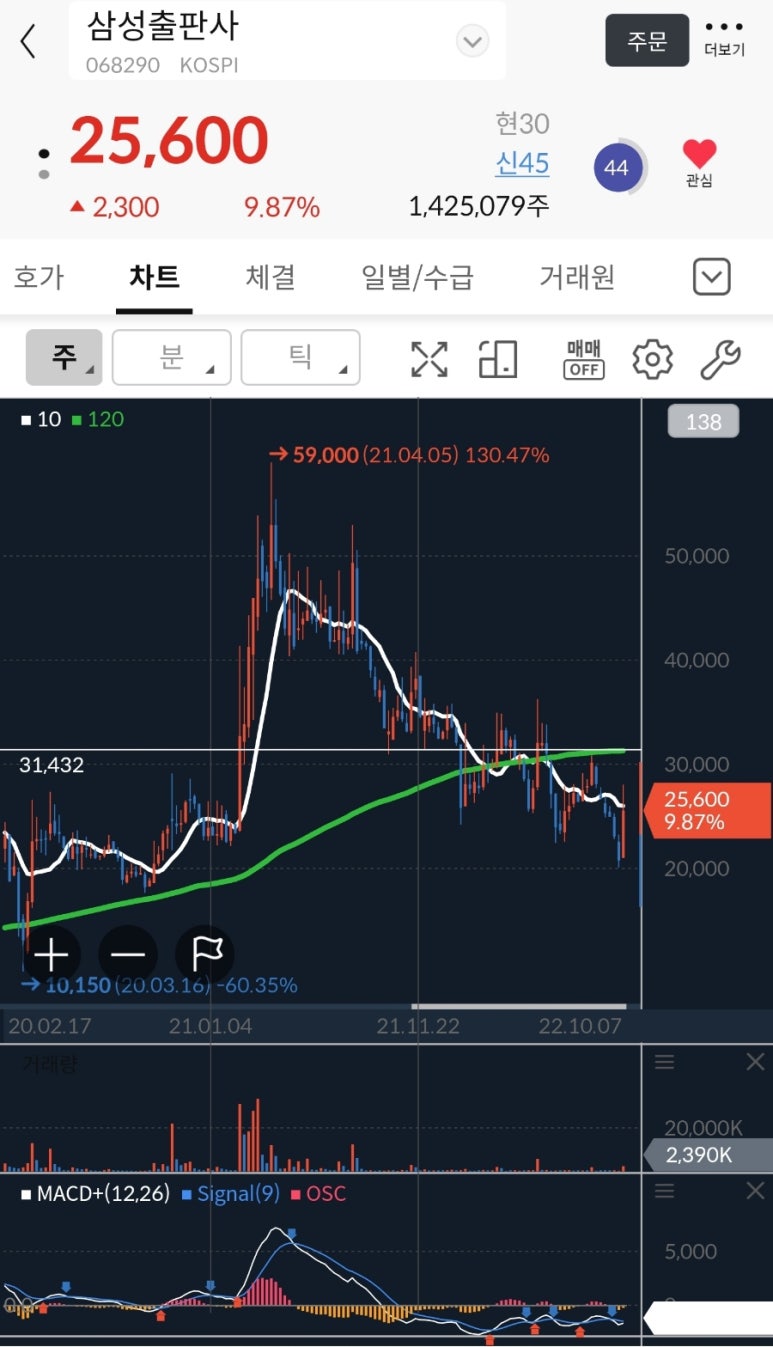Expand the stock name dropdown arrow

click(472, 41)
